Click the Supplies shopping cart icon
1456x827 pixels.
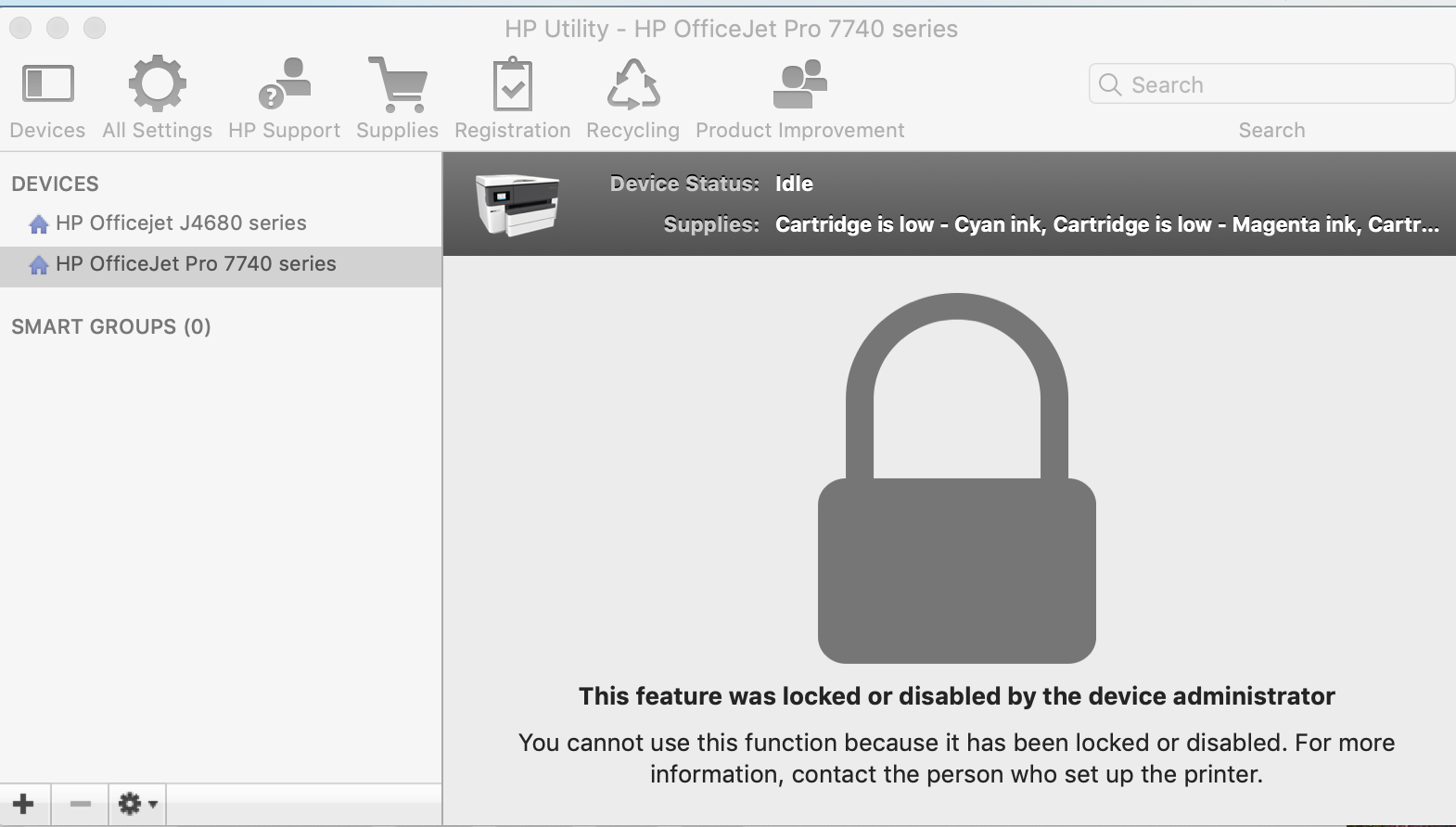click(397, 84)
